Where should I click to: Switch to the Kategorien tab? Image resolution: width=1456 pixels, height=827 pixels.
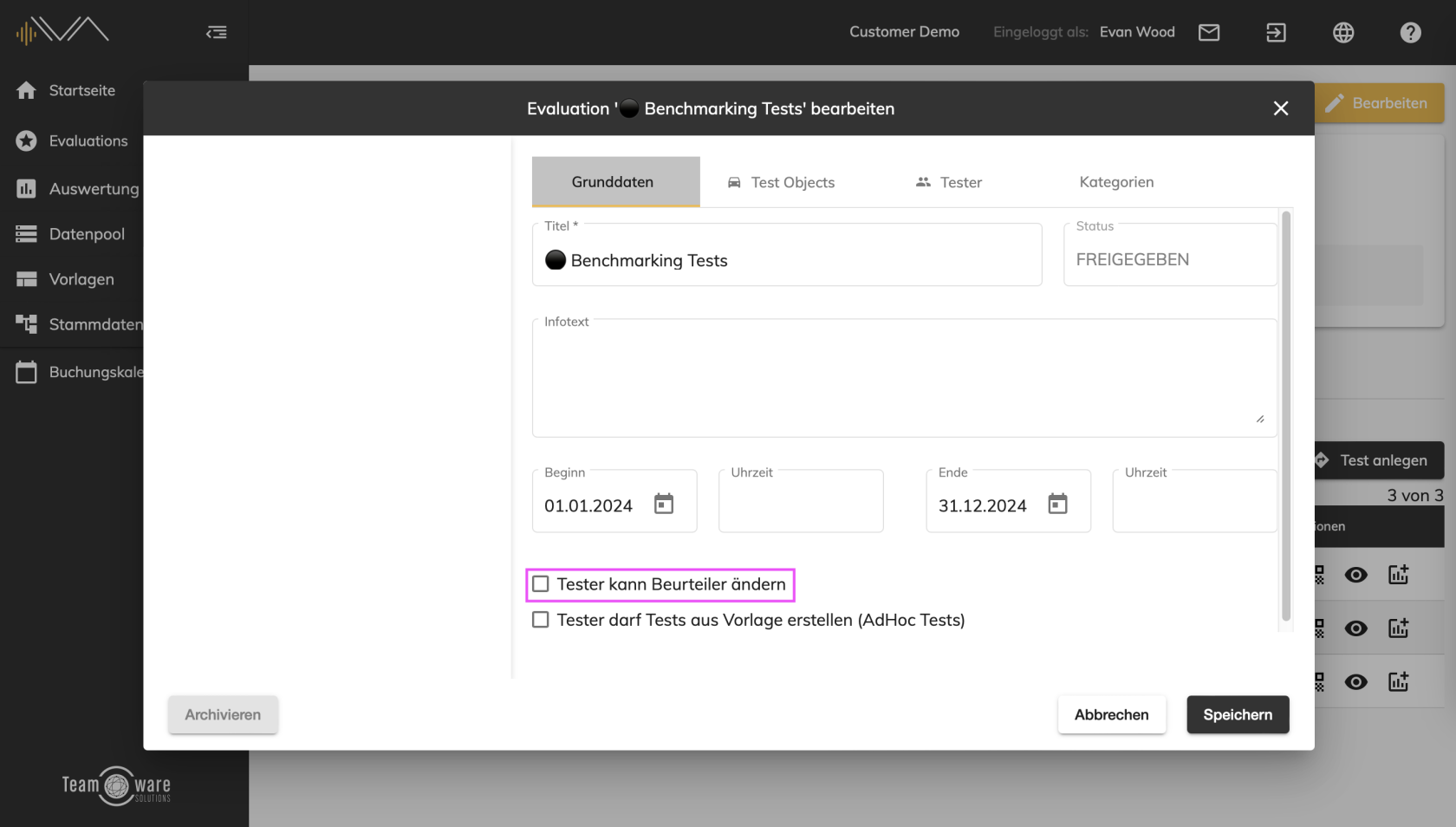(1116, 182)
